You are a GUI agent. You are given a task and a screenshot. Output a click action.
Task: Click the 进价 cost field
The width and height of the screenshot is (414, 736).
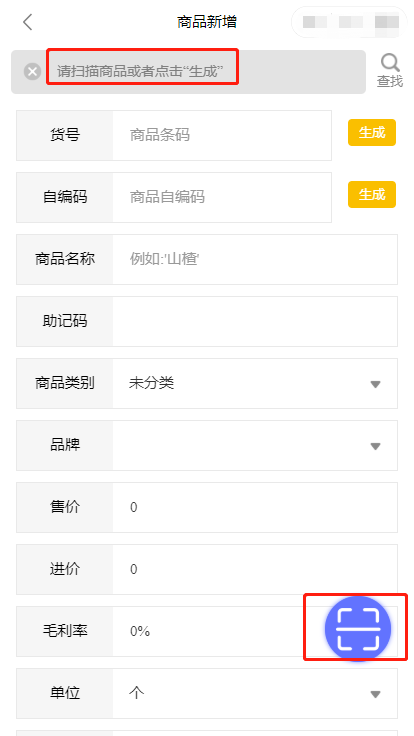(x=255, y=569)
